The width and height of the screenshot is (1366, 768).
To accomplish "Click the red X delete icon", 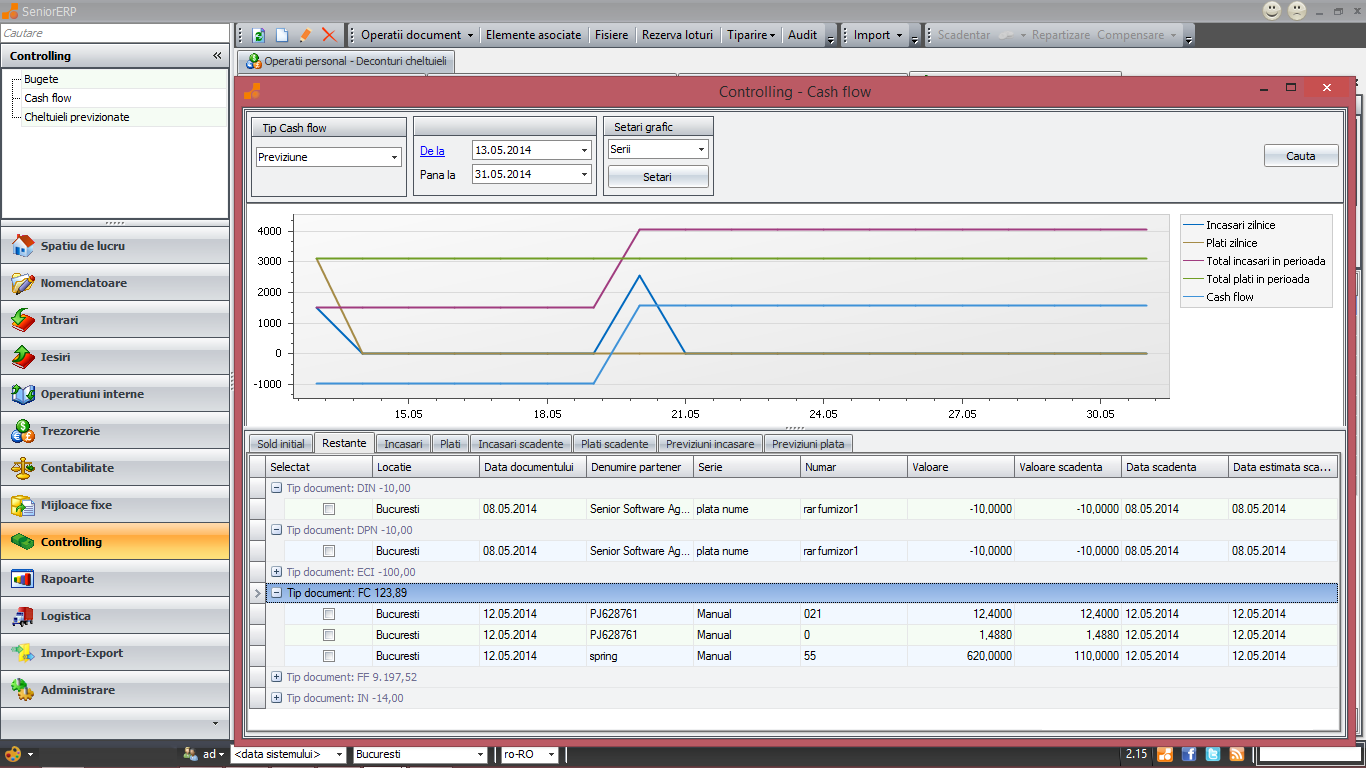I will (329, 35).
